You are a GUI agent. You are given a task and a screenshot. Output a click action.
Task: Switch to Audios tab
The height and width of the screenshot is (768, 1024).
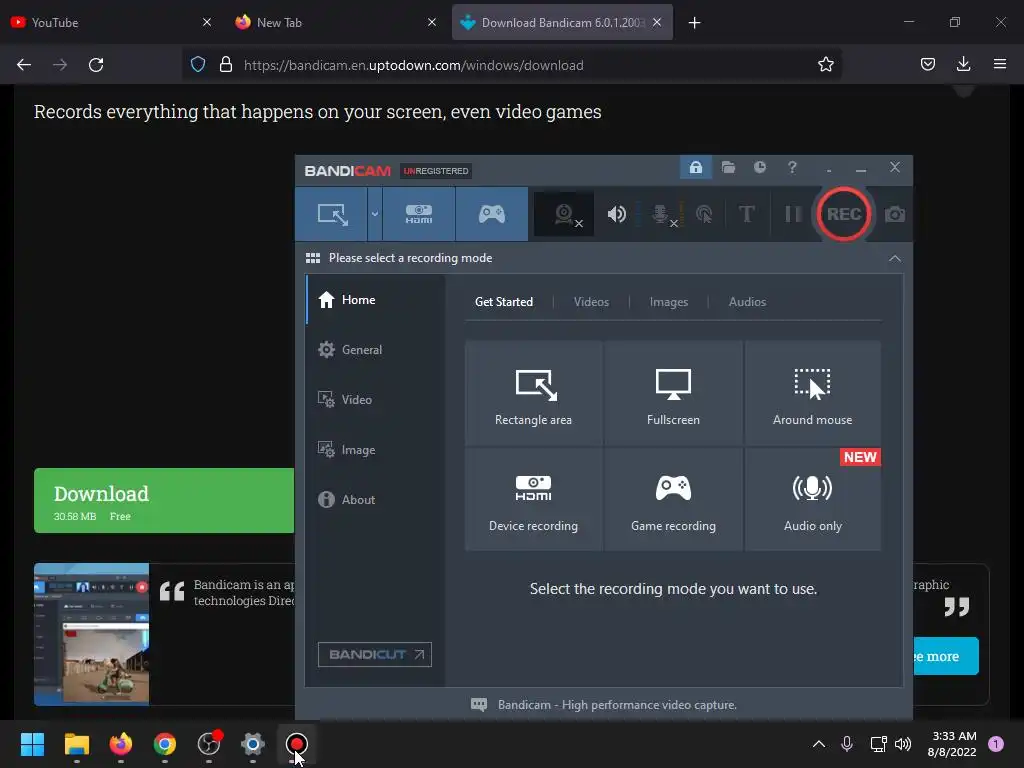747,302
